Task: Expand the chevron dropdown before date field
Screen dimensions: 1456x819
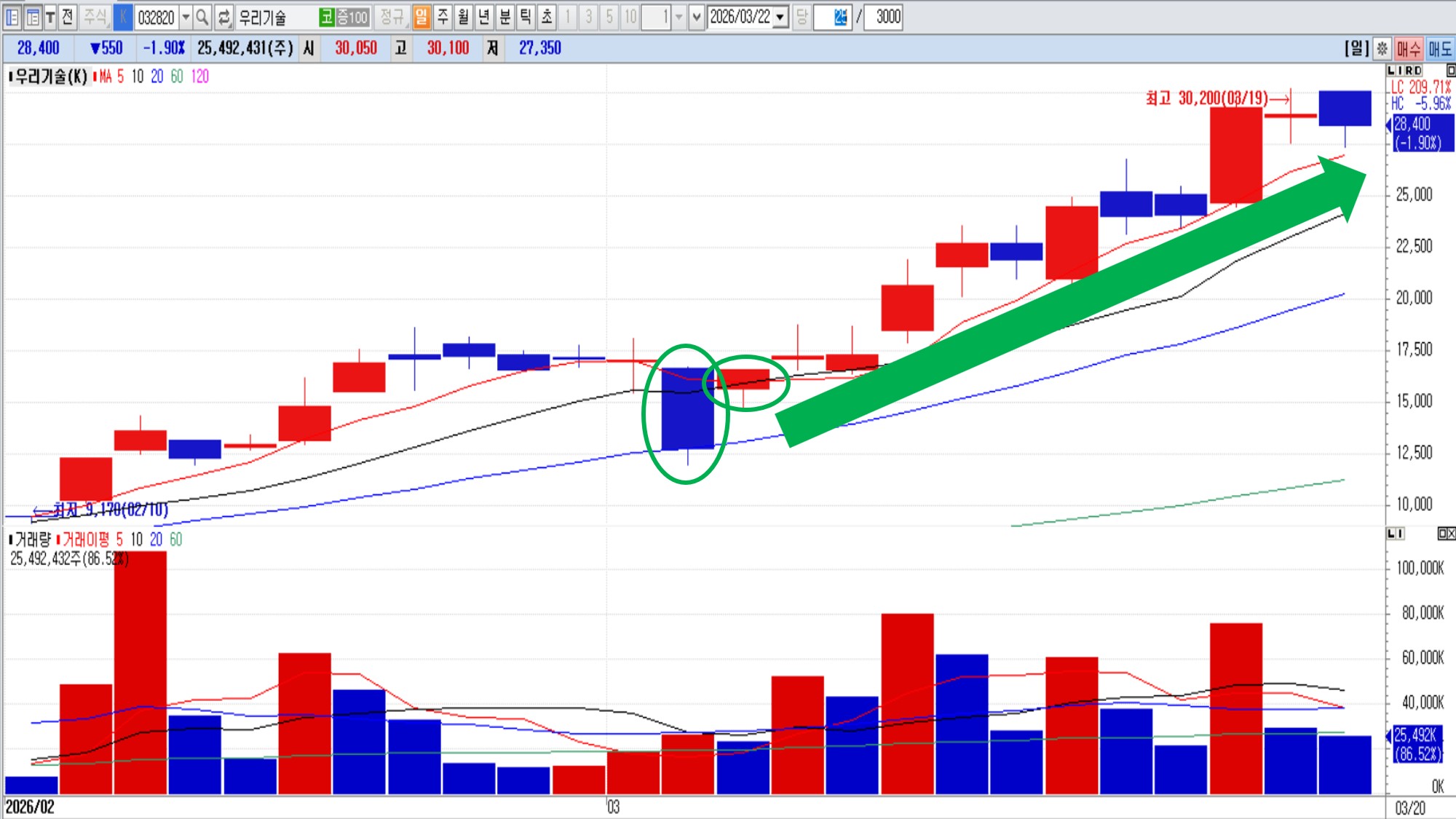Action: 697,17
